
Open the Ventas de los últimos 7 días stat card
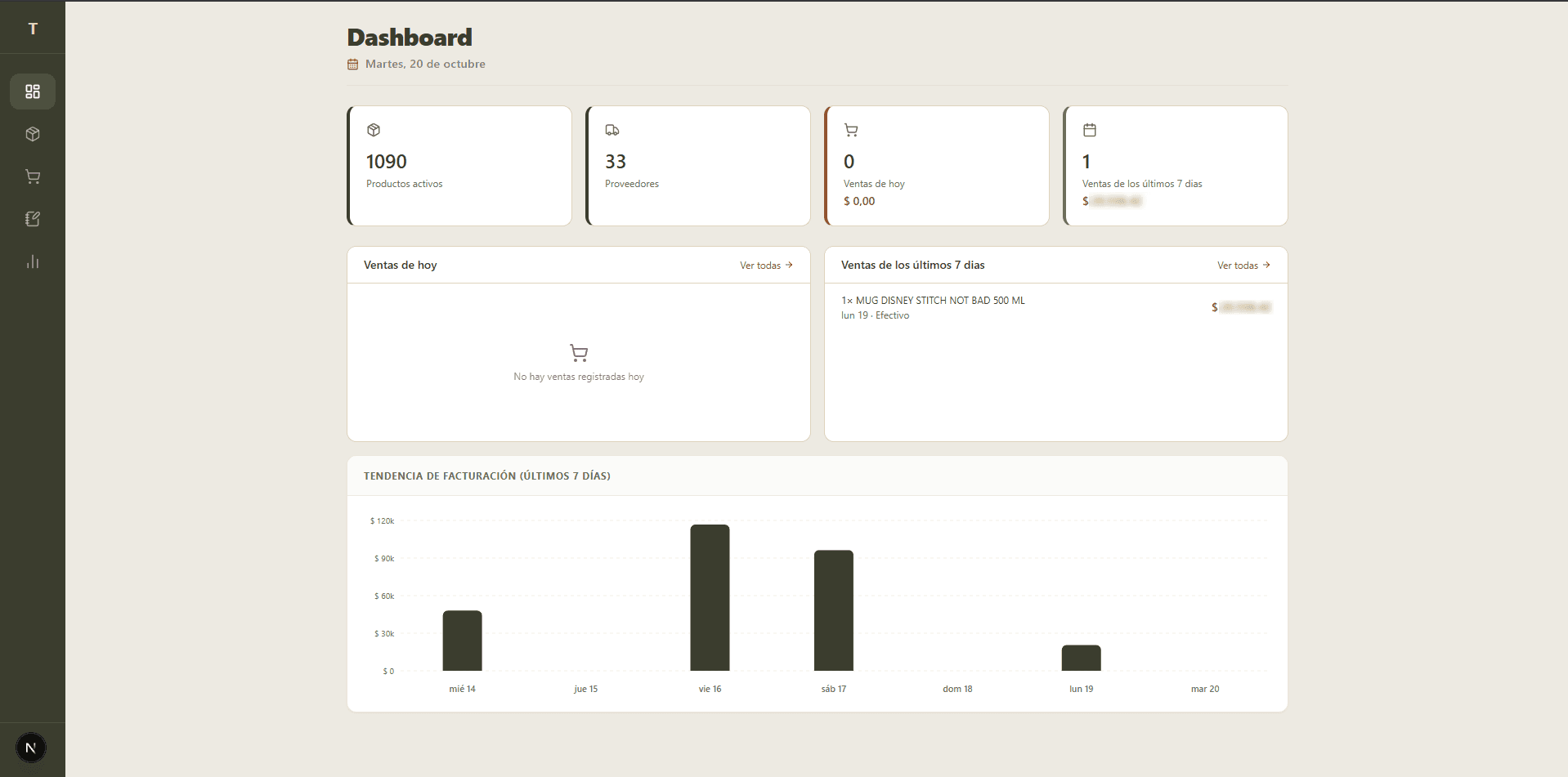[1176, 166]
